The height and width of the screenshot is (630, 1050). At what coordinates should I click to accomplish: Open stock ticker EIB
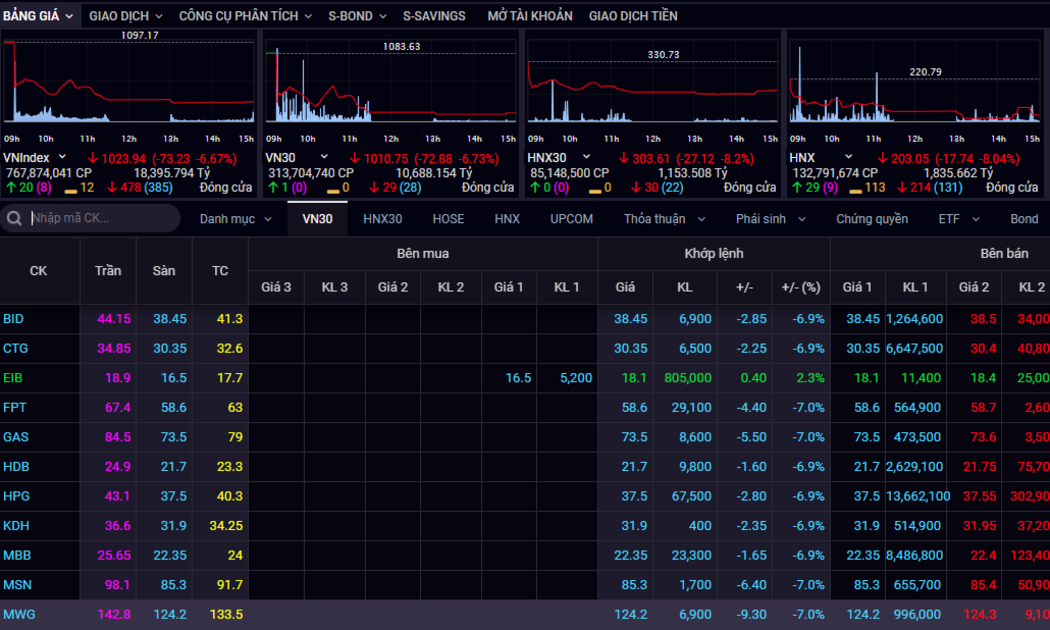[x=13, y=378]
